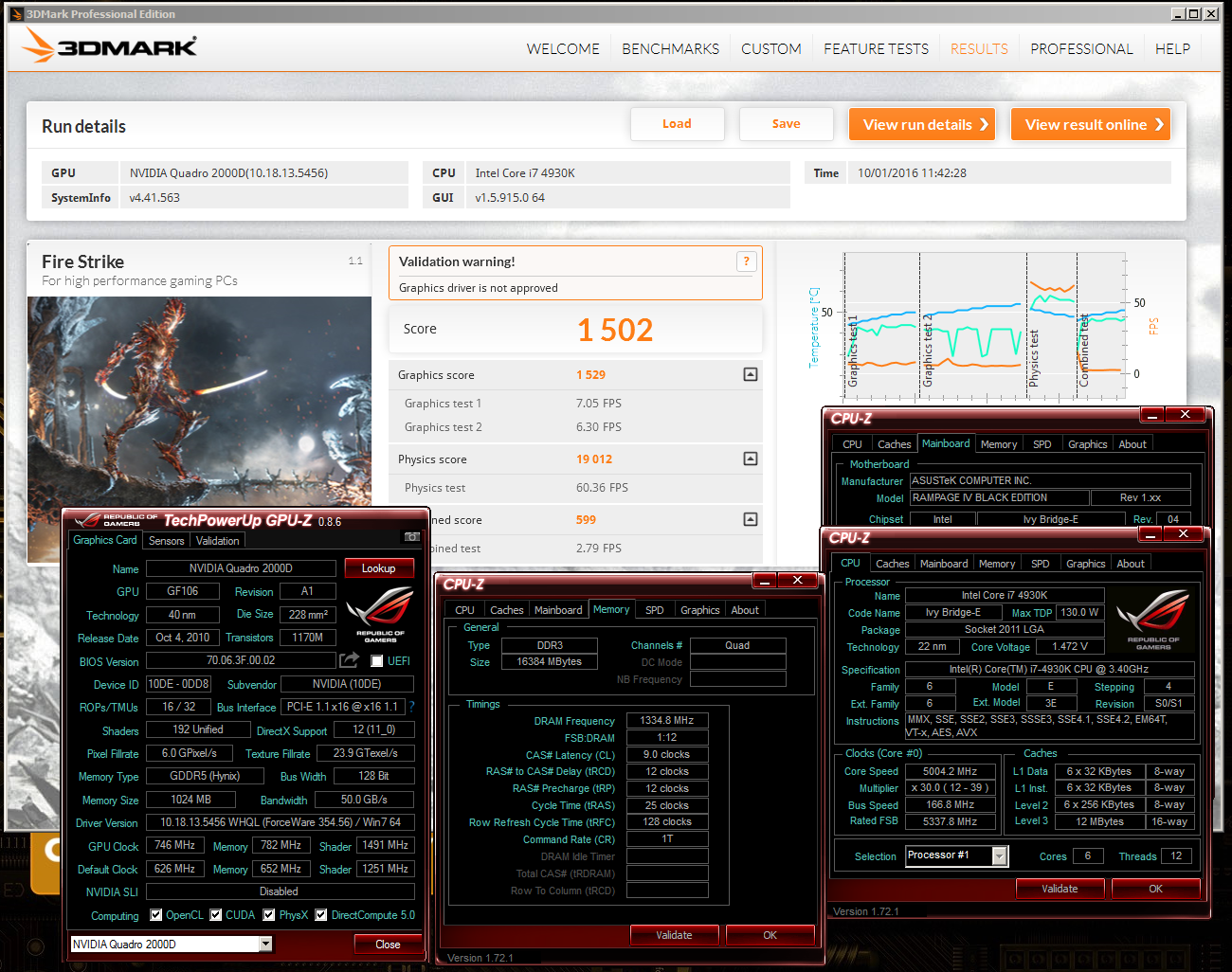
Task: Select Memory tab in CPU-Z Mainboard window
Action: (999, 444)
